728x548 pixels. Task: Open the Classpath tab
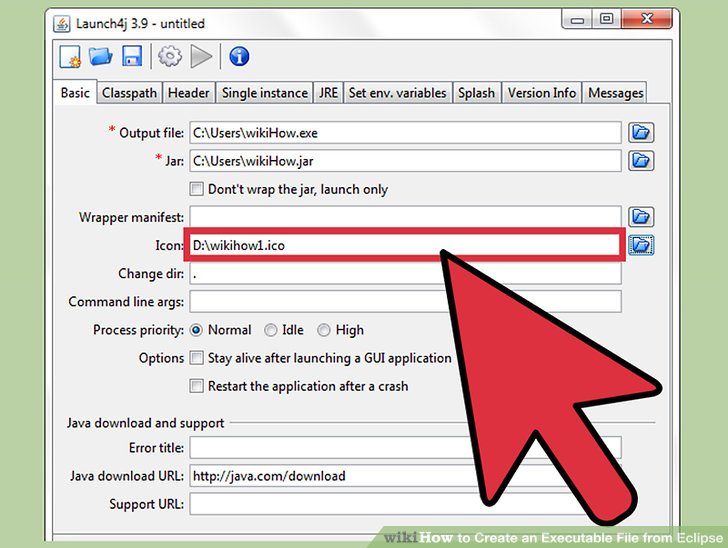(130, 93)
